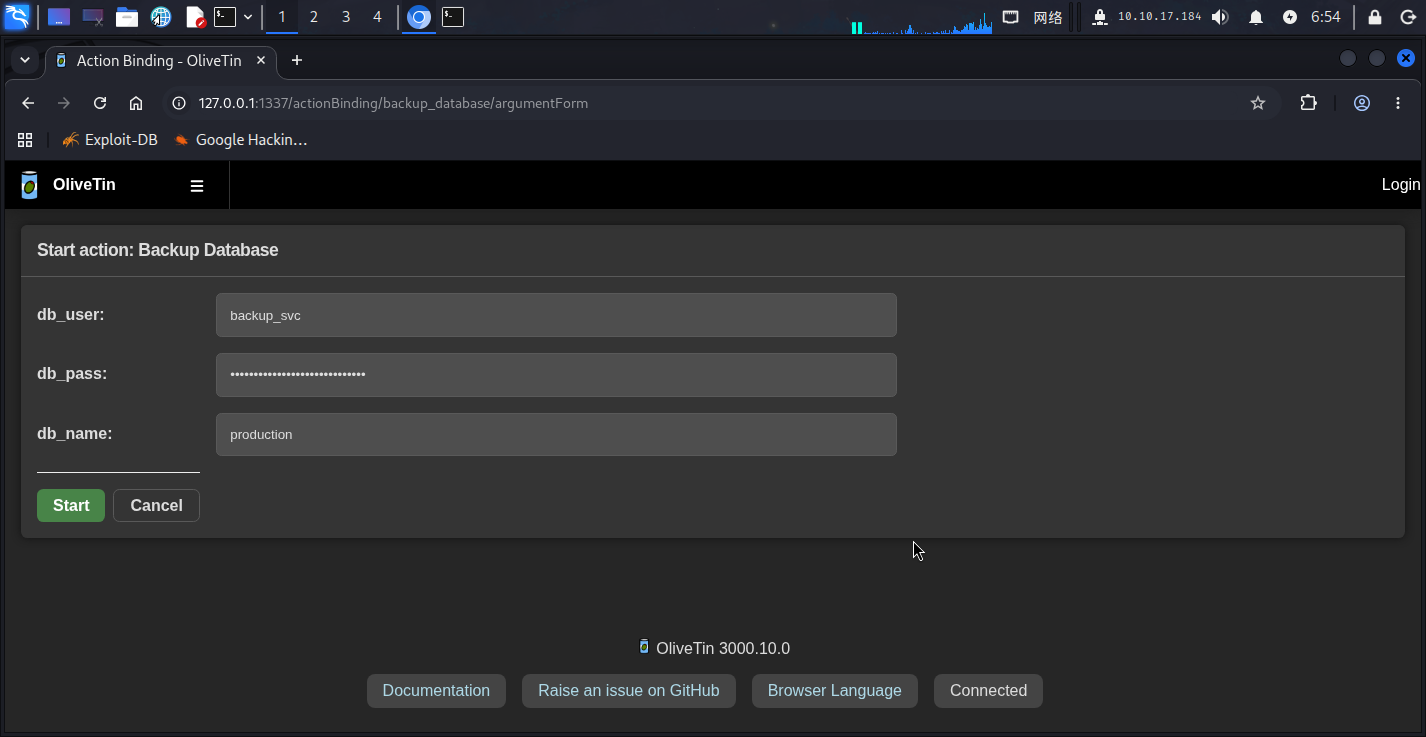This screenshot has width=1426, height=737.
Task: Edit the db_user field
Action: click(556, 315)
